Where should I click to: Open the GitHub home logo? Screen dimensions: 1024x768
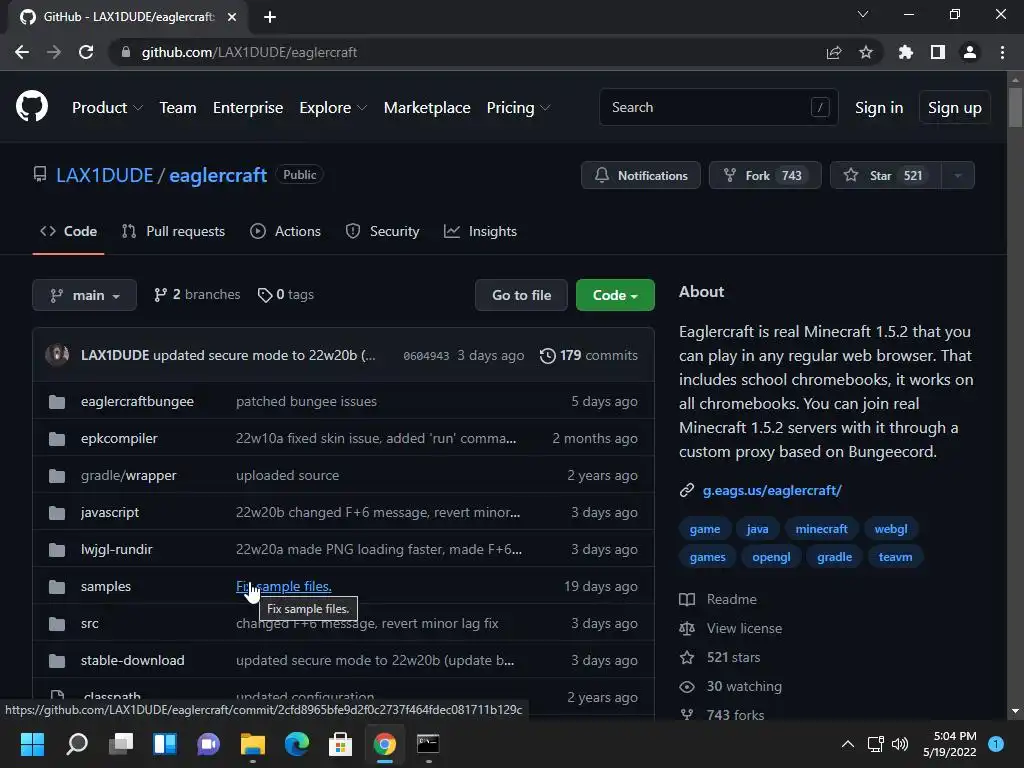click(32, 106)
